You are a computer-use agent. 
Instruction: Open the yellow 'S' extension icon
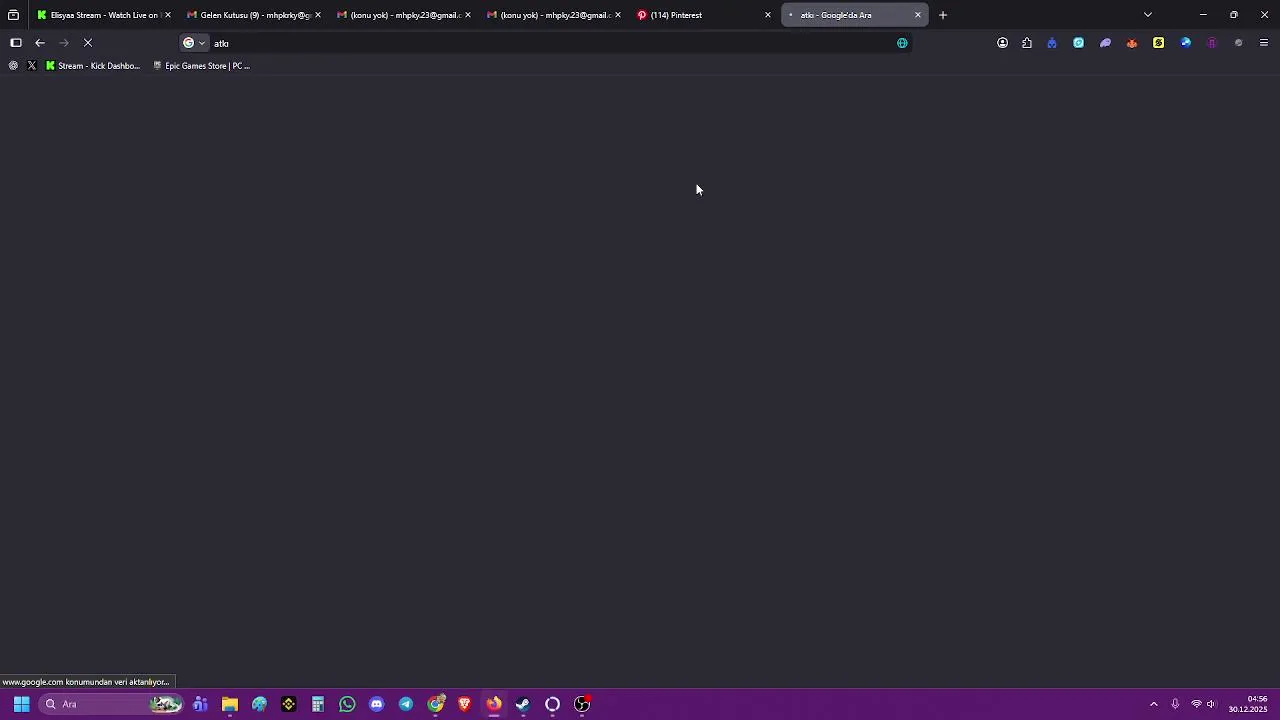tap(1158, 43)
